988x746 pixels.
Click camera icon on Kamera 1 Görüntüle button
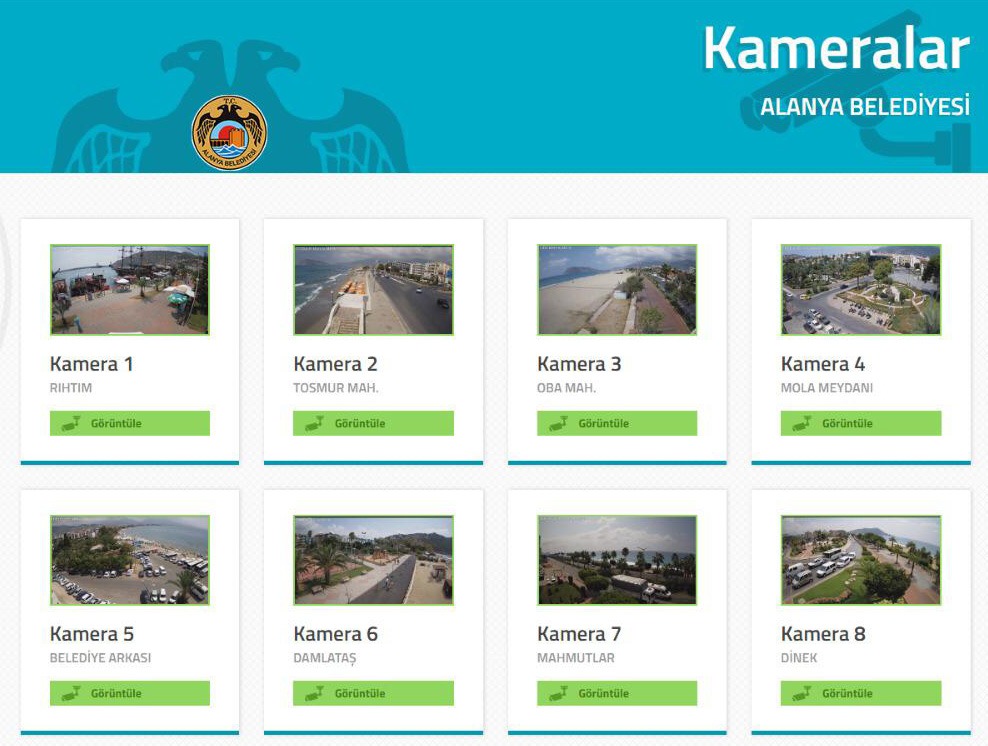click(x=71, y=423)
